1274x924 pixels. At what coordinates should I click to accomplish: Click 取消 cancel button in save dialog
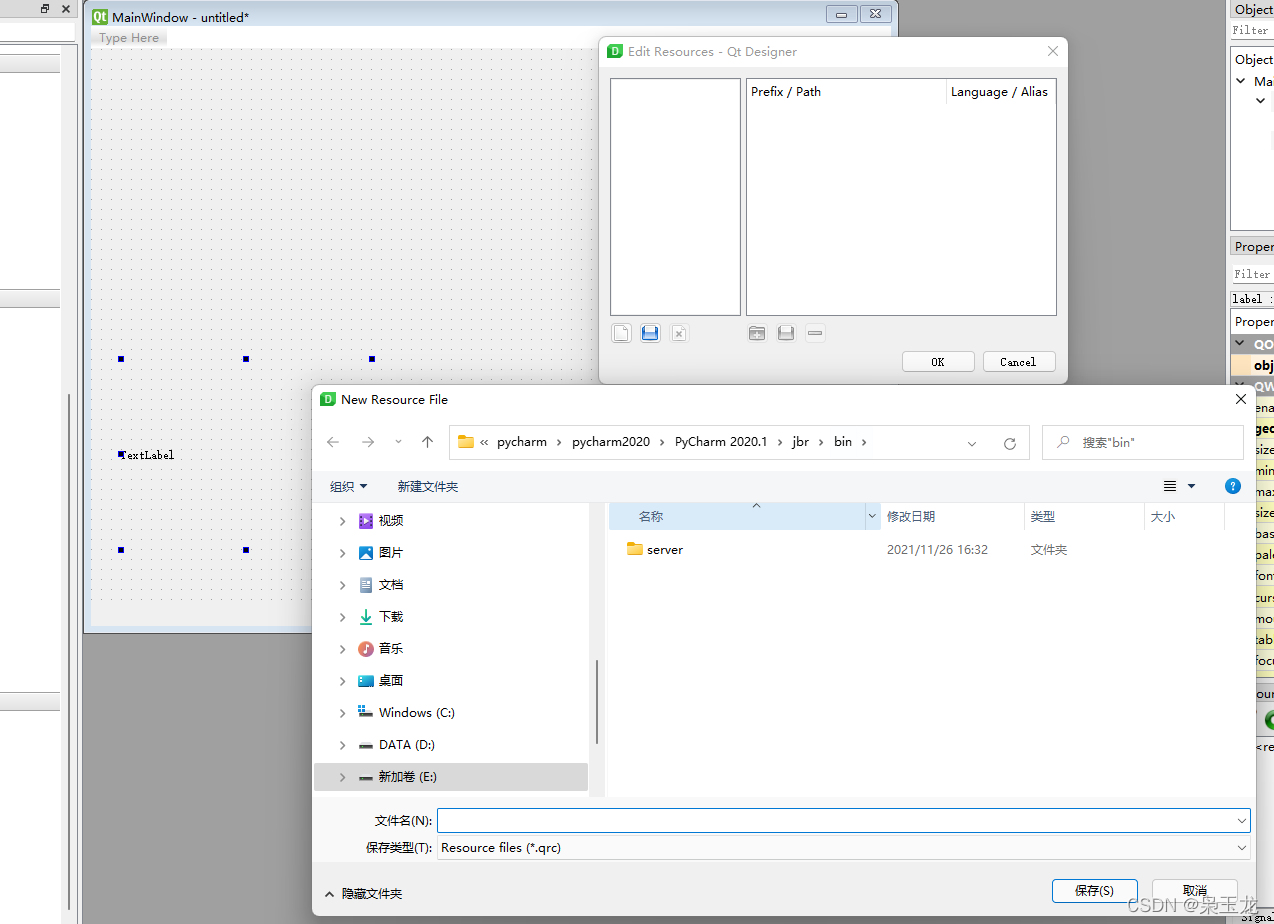pyautogui.click(x=1194, y=890)
